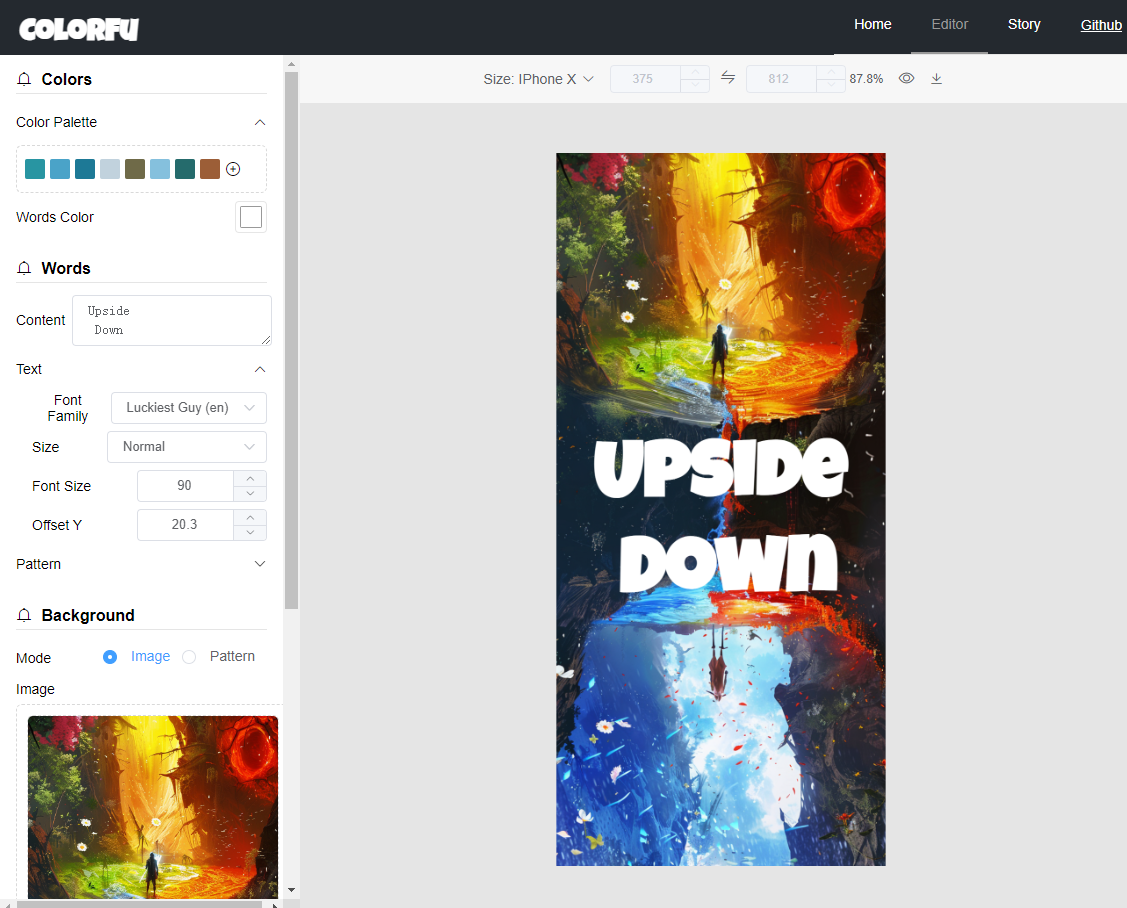The width and height of the screenshot is (1127, 908).
Task: Click the swap width and height icon
Action: coord(728,78)
